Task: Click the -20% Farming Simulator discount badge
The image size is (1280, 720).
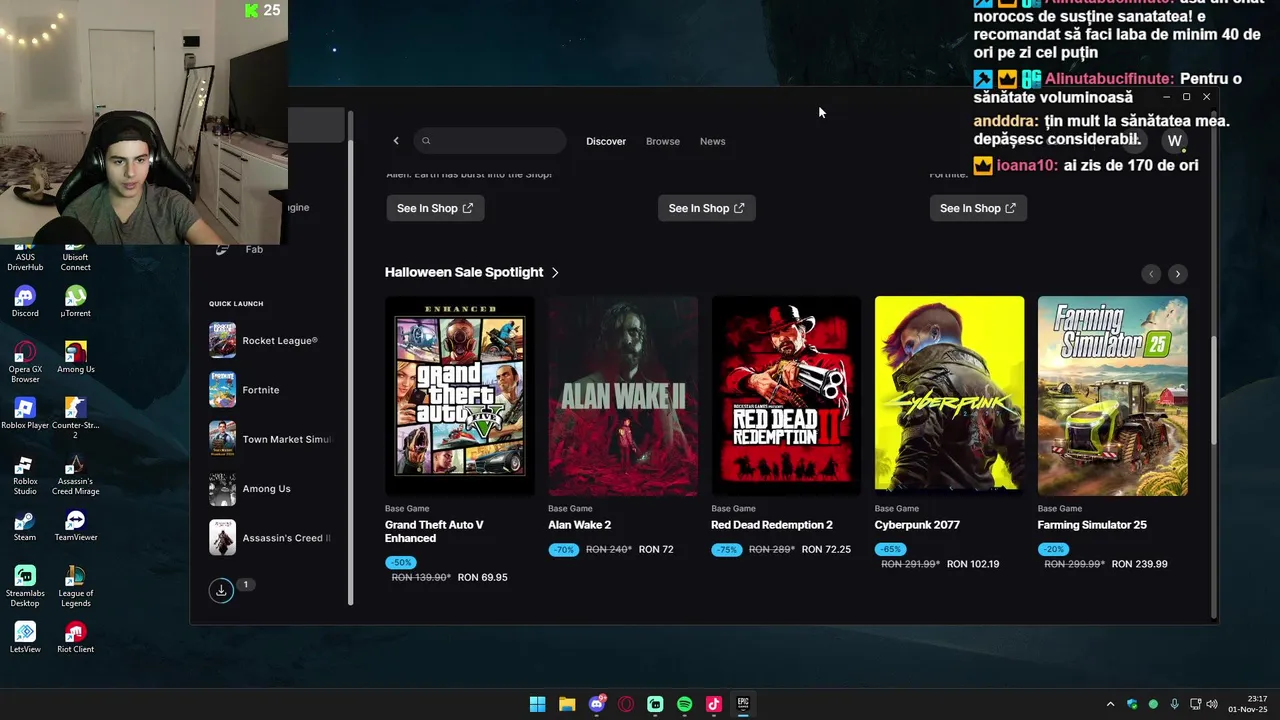Action: click(1053, 550)
